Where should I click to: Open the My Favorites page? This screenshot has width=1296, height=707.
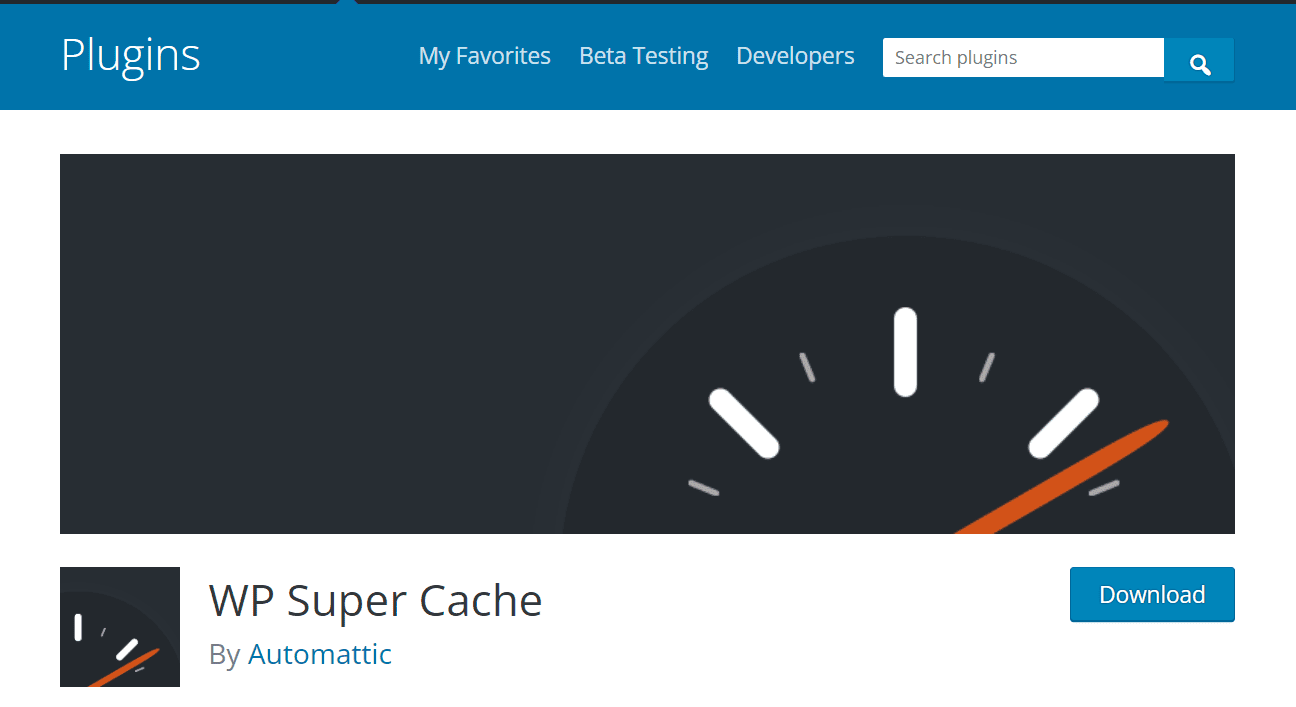tap(485, 56)
